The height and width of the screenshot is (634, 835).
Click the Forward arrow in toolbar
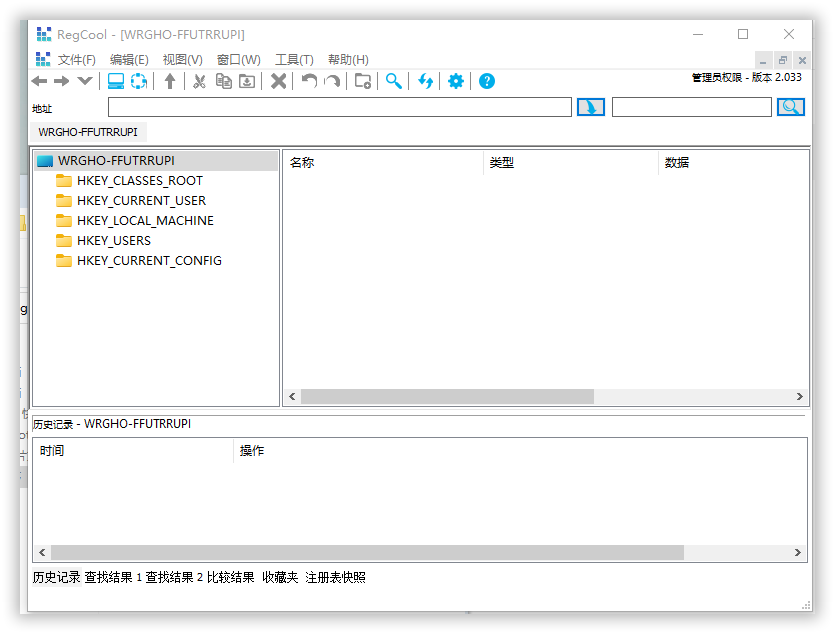click(x=62, y=81)
